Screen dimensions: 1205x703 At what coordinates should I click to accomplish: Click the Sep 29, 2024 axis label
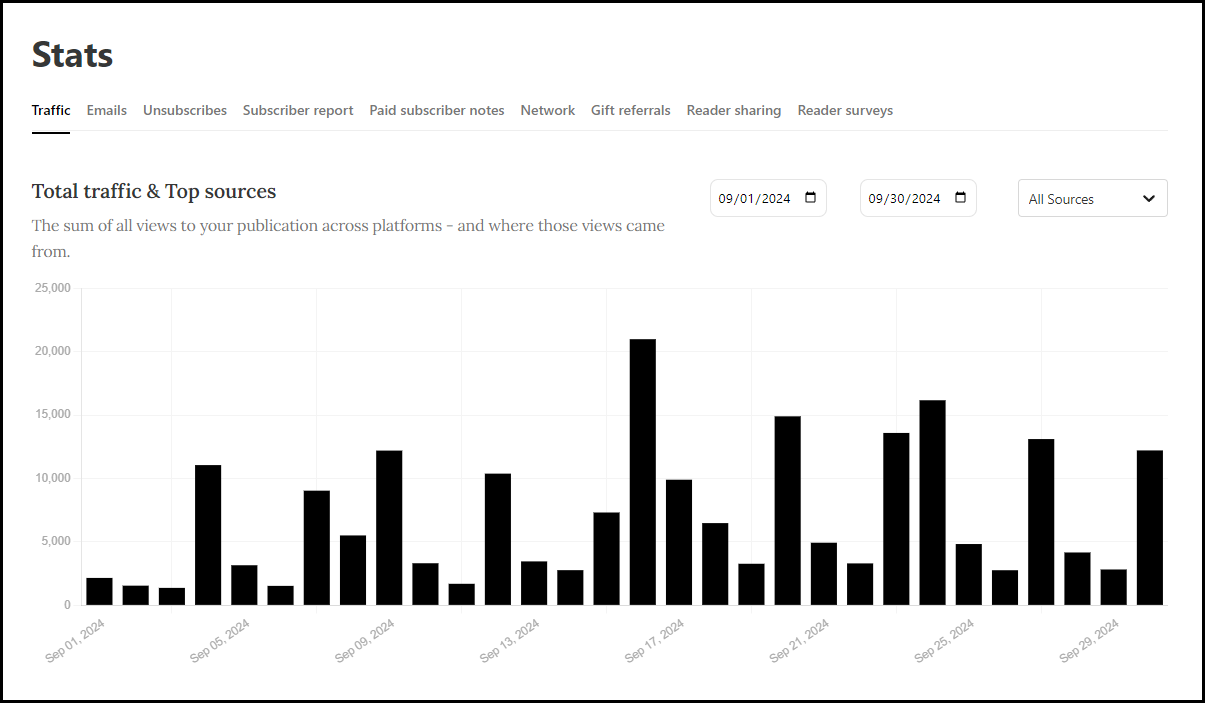pyautogui.click(x=1091, y=640)
